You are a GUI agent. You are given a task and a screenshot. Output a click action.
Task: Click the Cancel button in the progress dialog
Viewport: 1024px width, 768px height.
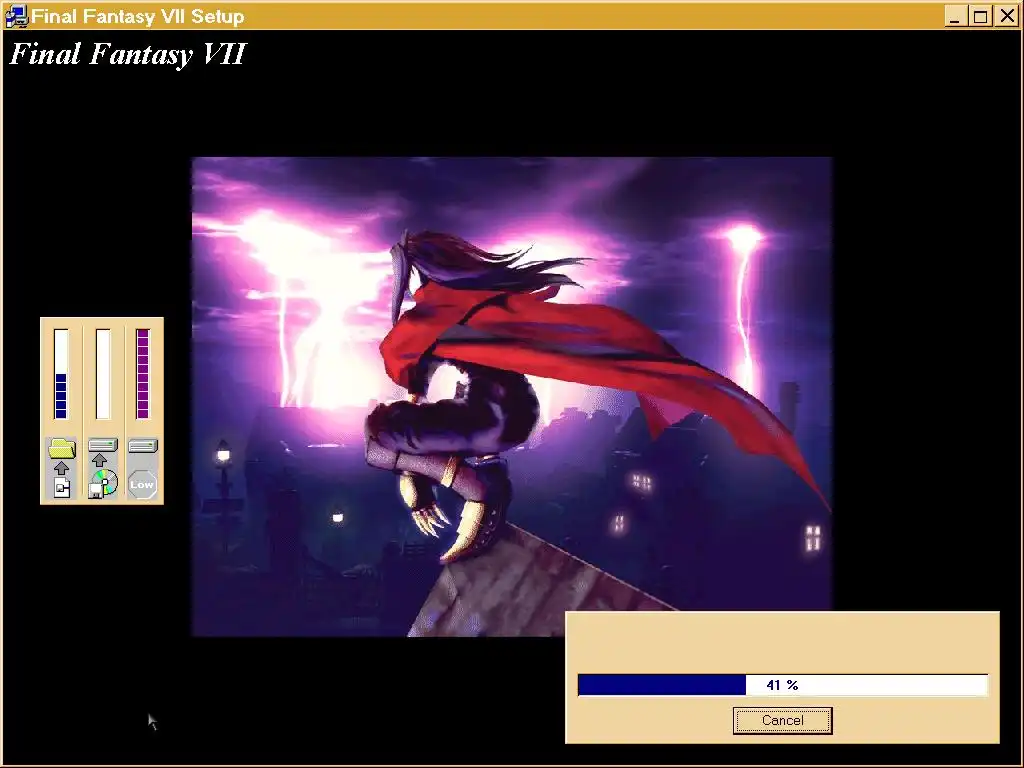[782, 720]
